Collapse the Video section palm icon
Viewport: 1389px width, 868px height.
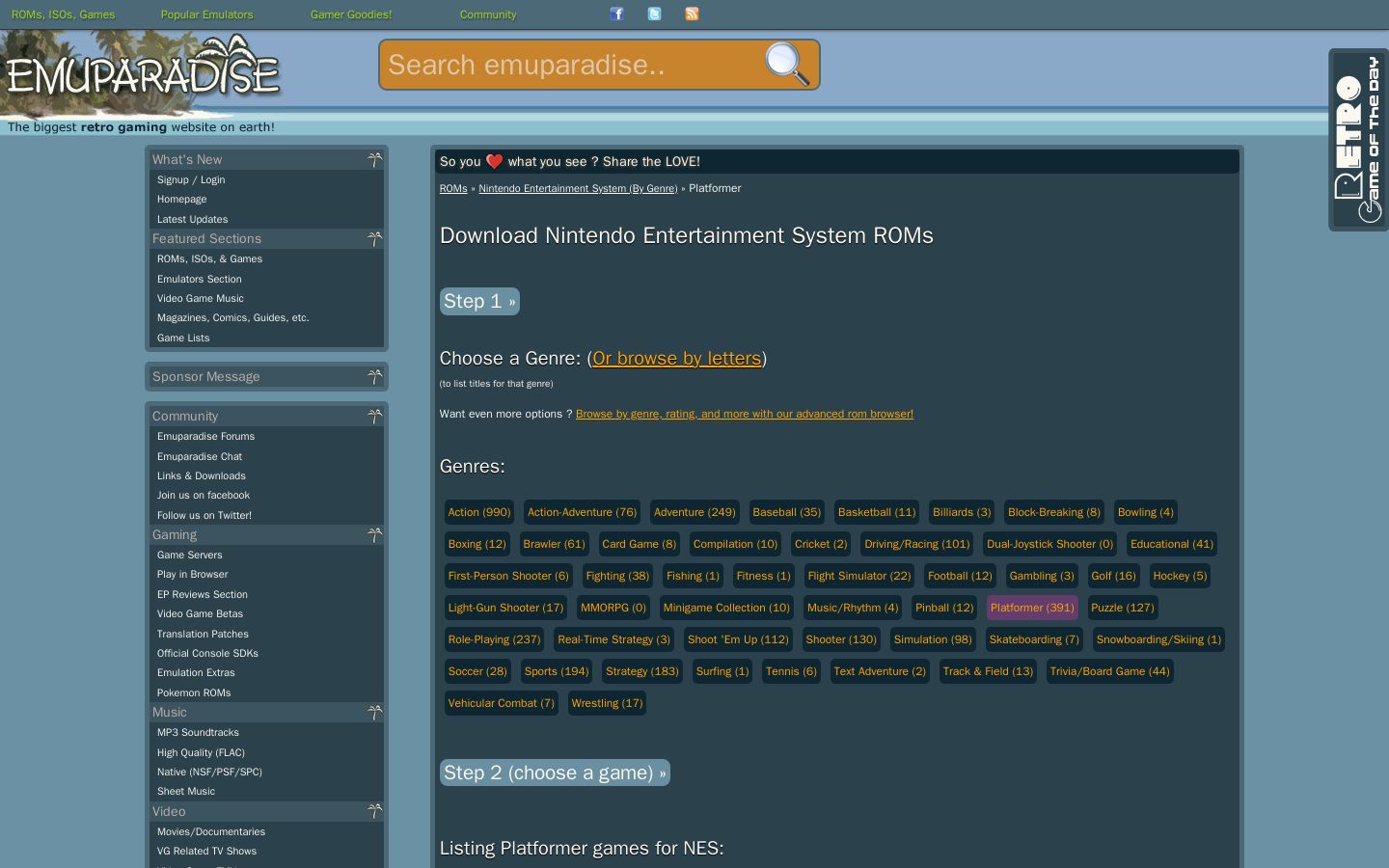point(375,811)
